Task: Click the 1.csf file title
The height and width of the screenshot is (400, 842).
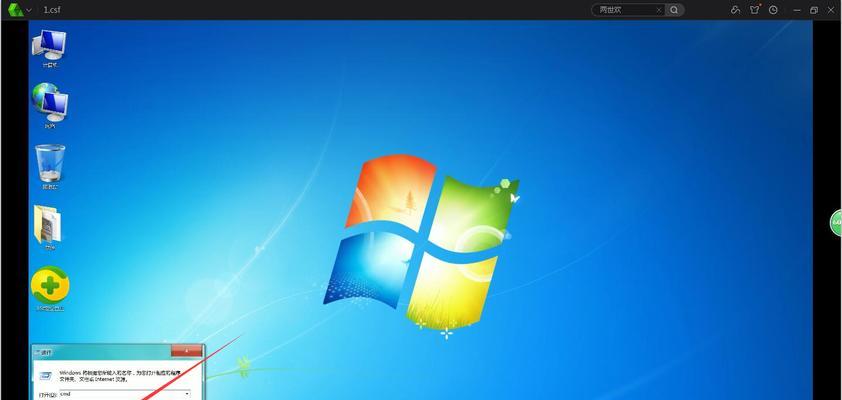Action: (x=52, y=10)
